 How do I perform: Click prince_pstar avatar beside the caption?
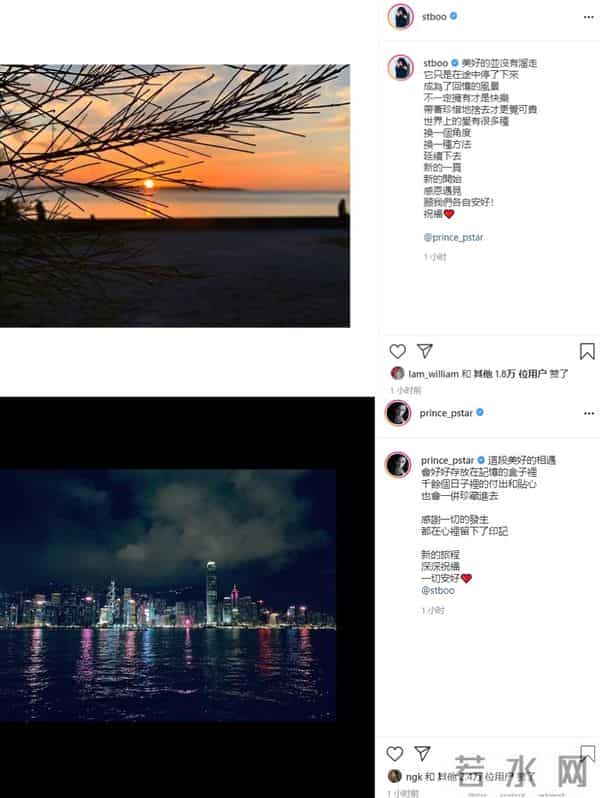(398, 465)
